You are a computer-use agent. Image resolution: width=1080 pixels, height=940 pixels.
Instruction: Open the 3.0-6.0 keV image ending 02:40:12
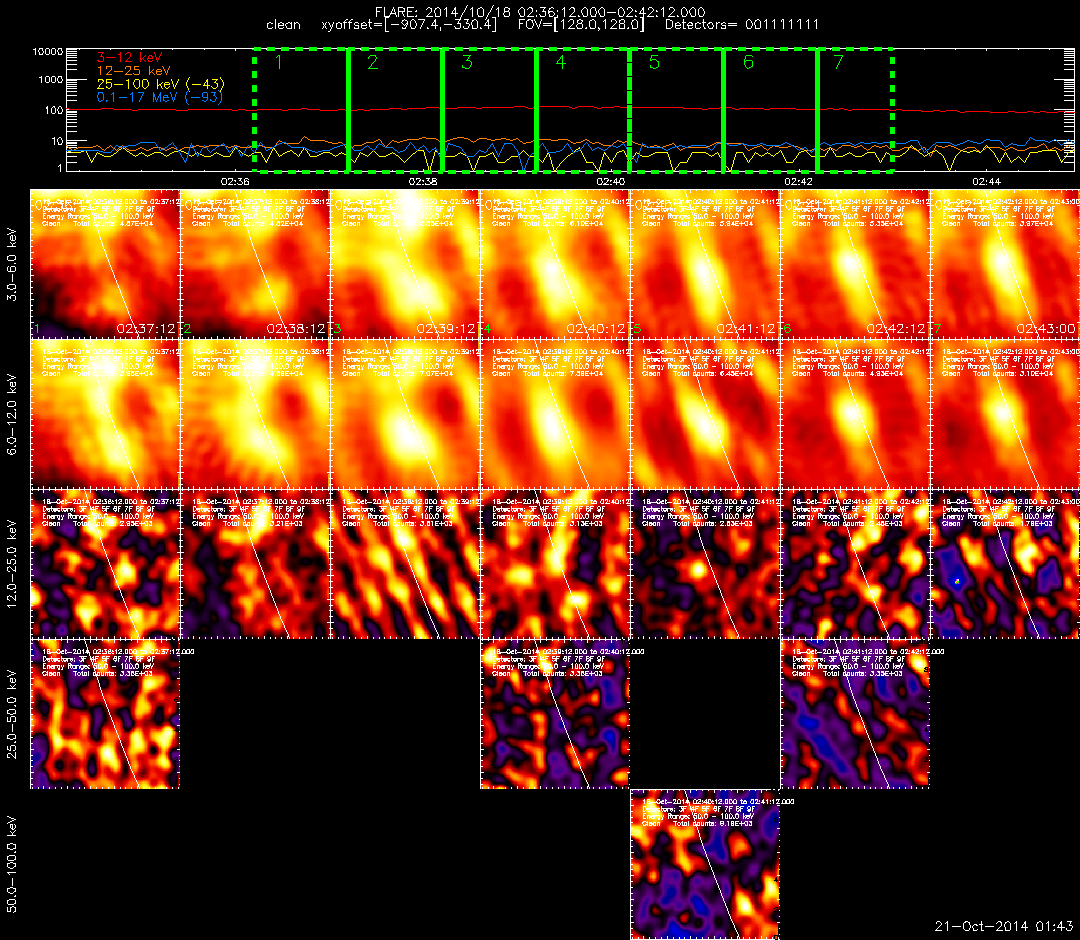coord(555,264)
